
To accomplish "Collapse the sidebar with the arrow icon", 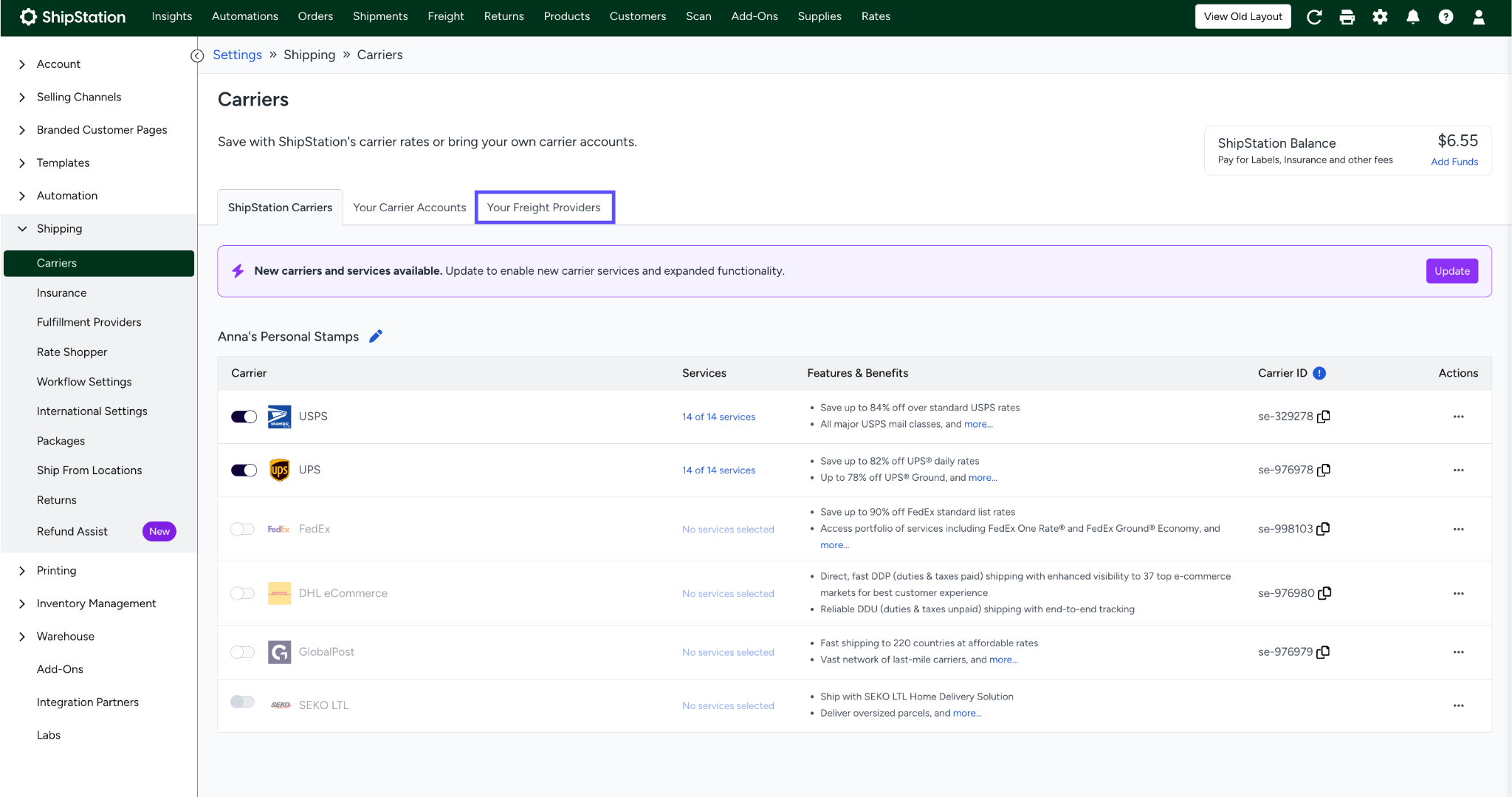I will pos(197,55).
